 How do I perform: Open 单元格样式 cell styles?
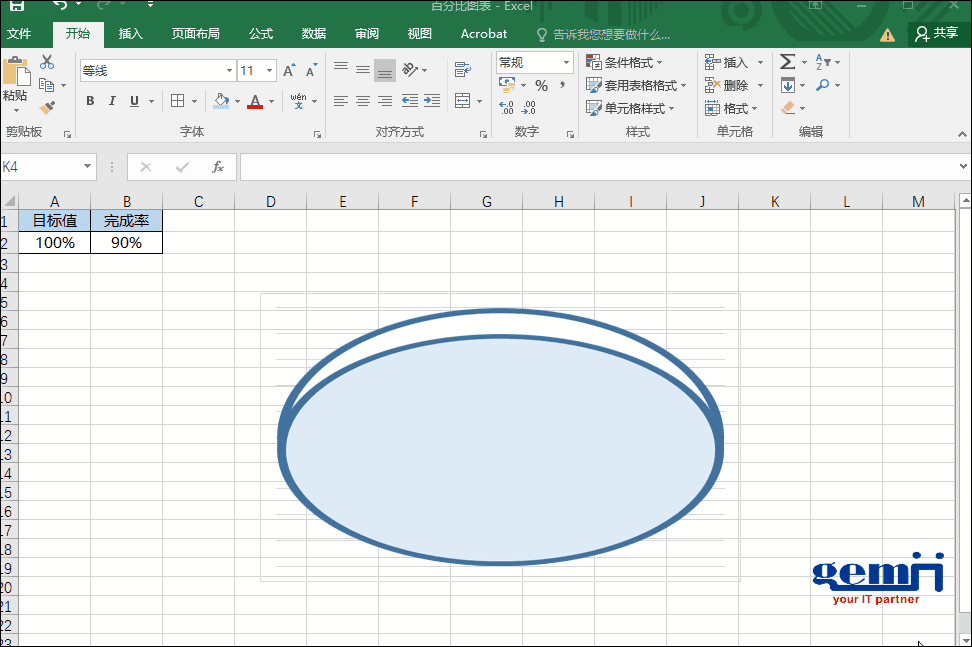pyautogui.click(x=630, y=108)
